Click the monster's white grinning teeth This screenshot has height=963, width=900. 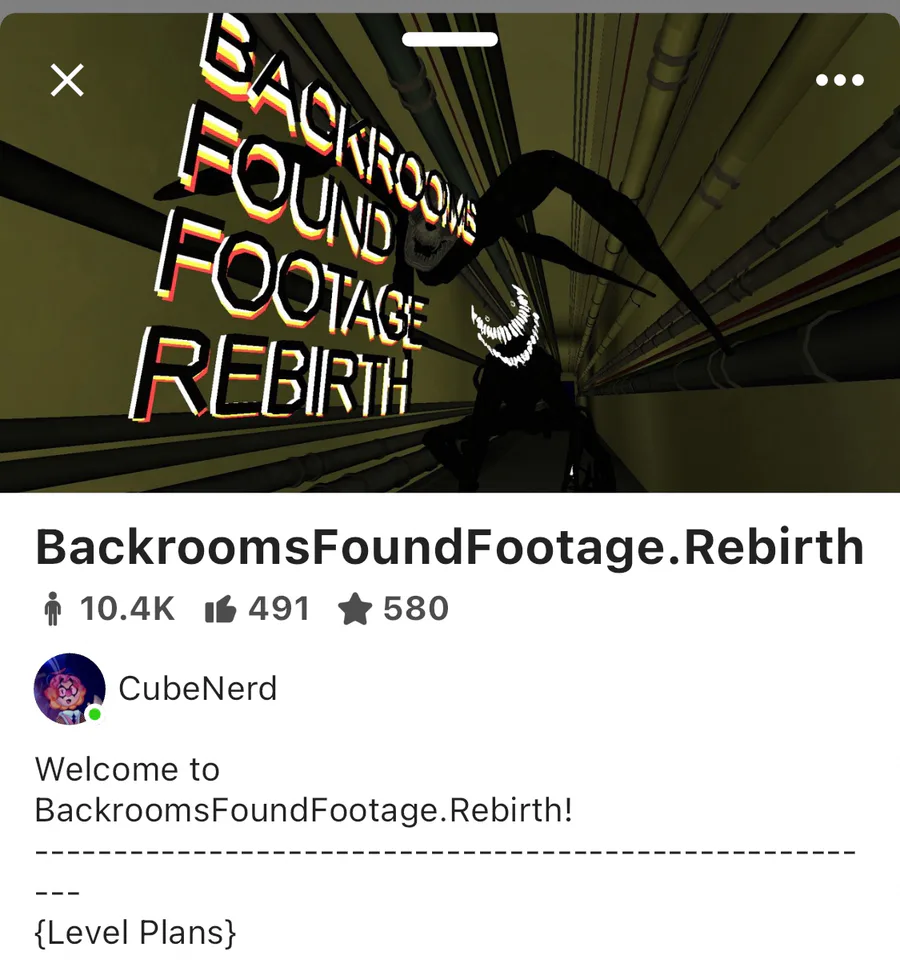[x=506, y=327]
